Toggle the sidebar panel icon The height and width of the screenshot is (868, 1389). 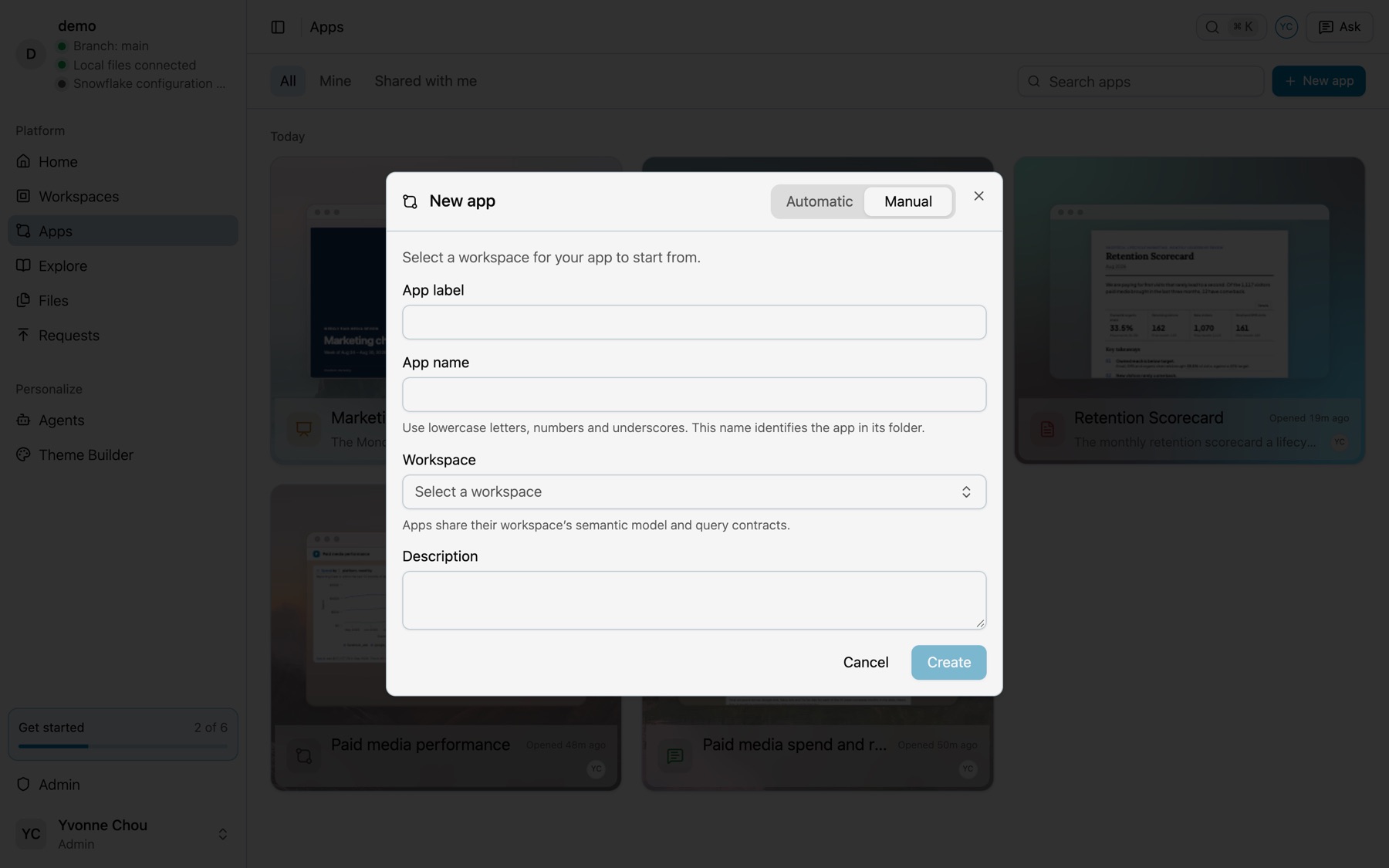278,27
